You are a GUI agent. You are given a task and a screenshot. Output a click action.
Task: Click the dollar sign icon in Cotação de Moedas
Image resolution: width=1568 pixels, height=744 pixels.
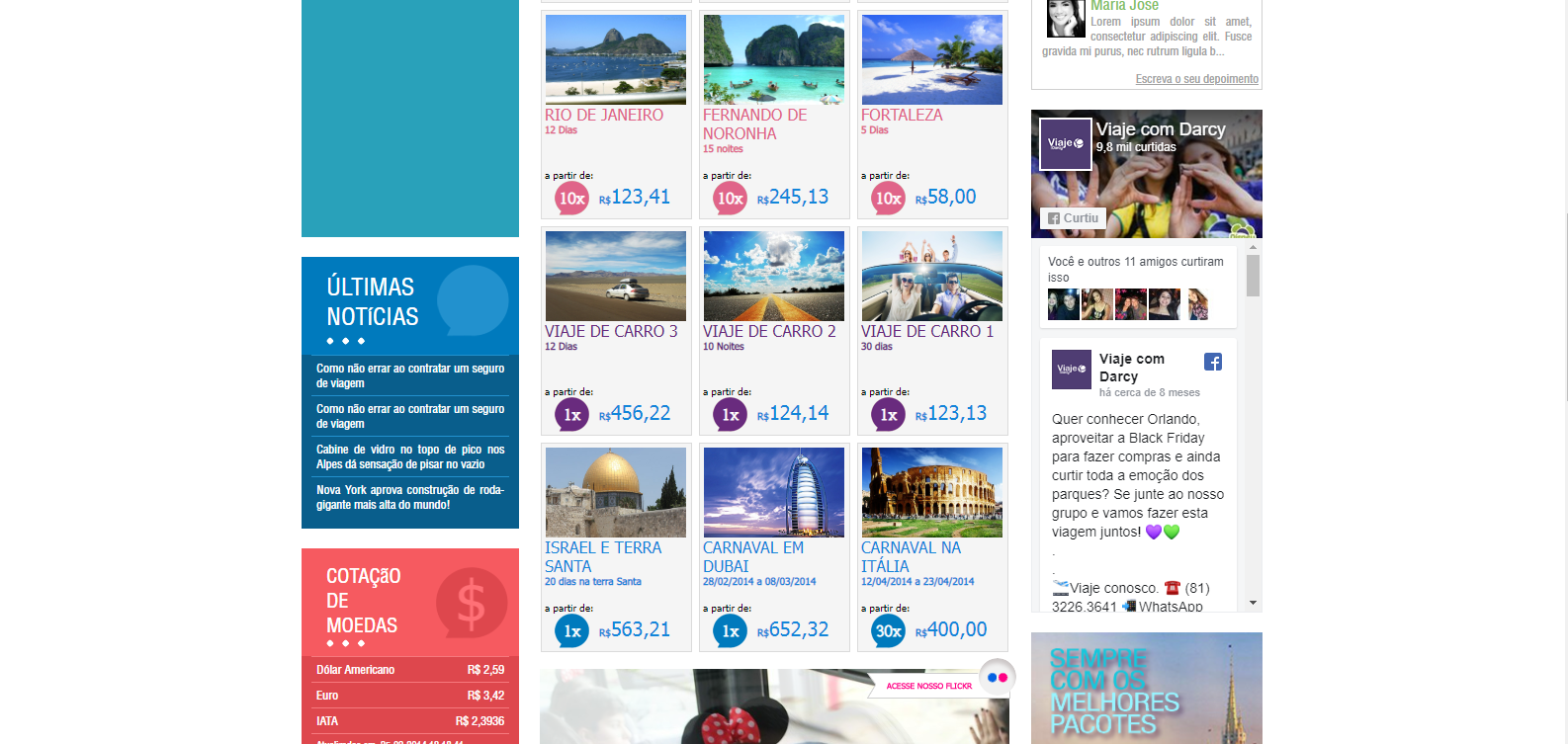[x=472, y=603]
